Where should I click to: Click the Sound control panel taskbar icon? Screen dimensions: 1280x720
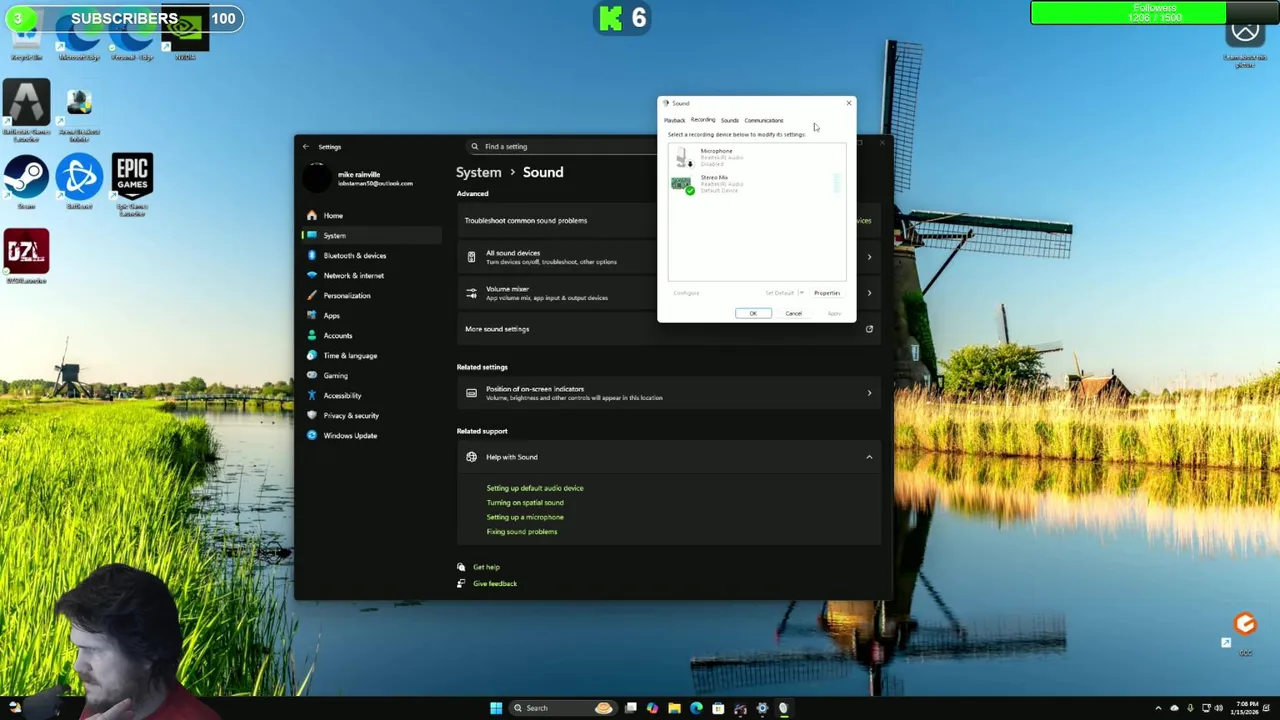(x=783, y=708)
